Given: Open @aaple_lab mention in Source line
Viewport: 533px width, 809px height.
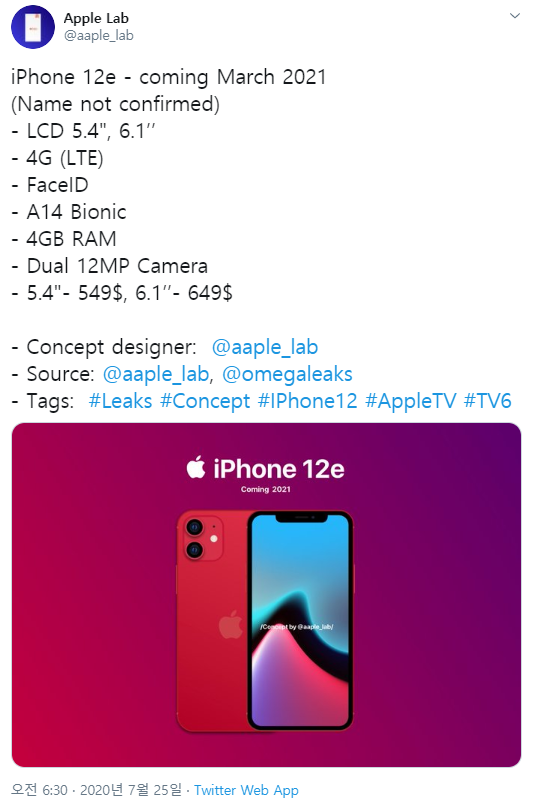Looking at the screenshot, I should pyautogui.click(x=156, y=374).
